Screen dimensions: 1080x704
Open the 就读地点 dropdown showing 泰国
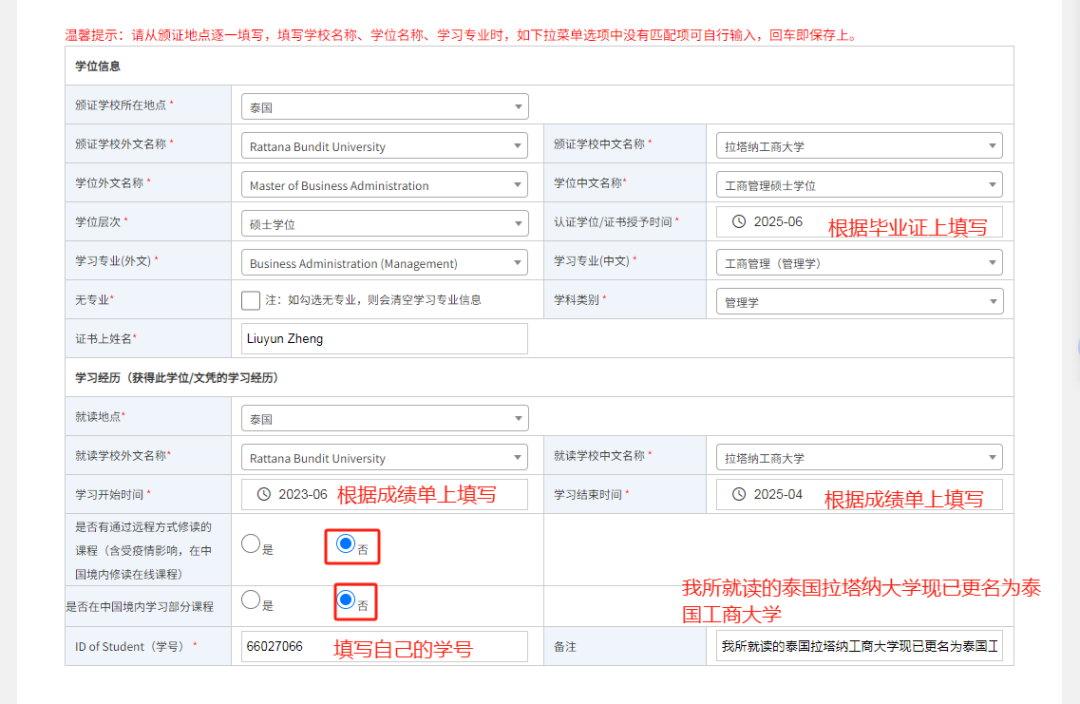(x=384, y=419)
